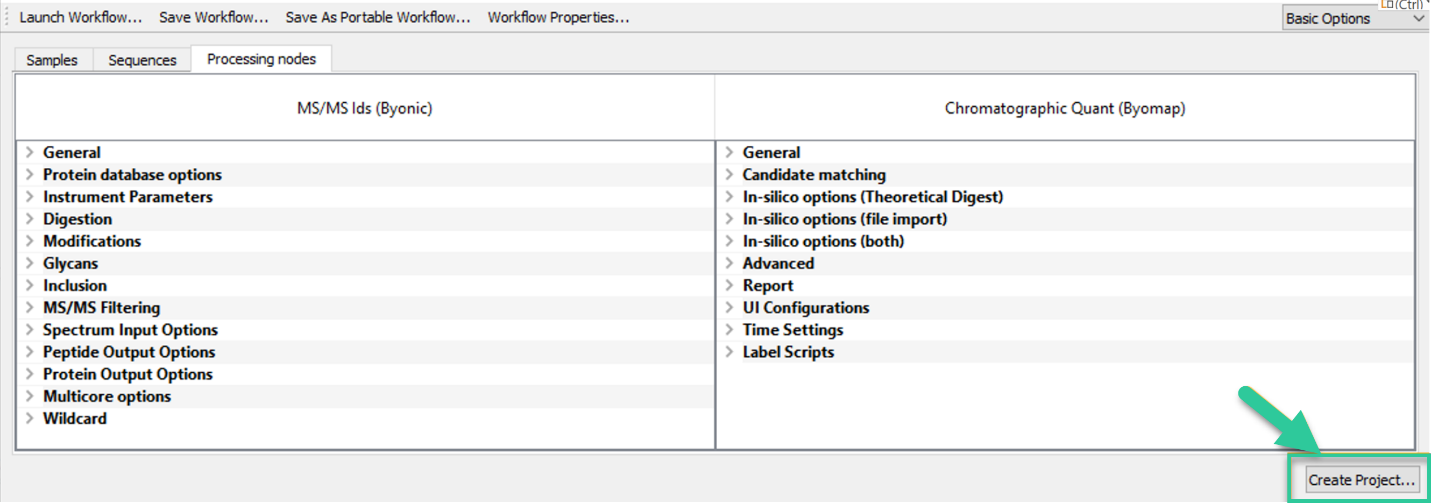Expand the Glycans section chevron

pyautogui.click(x=30, y=264)
